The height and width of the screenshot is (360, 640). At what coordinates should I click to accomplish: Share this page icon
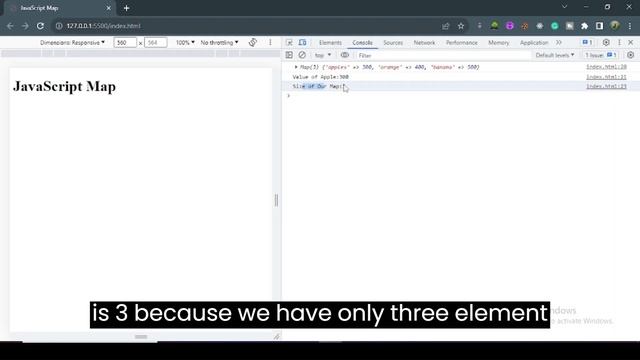[x=445, y=26]
